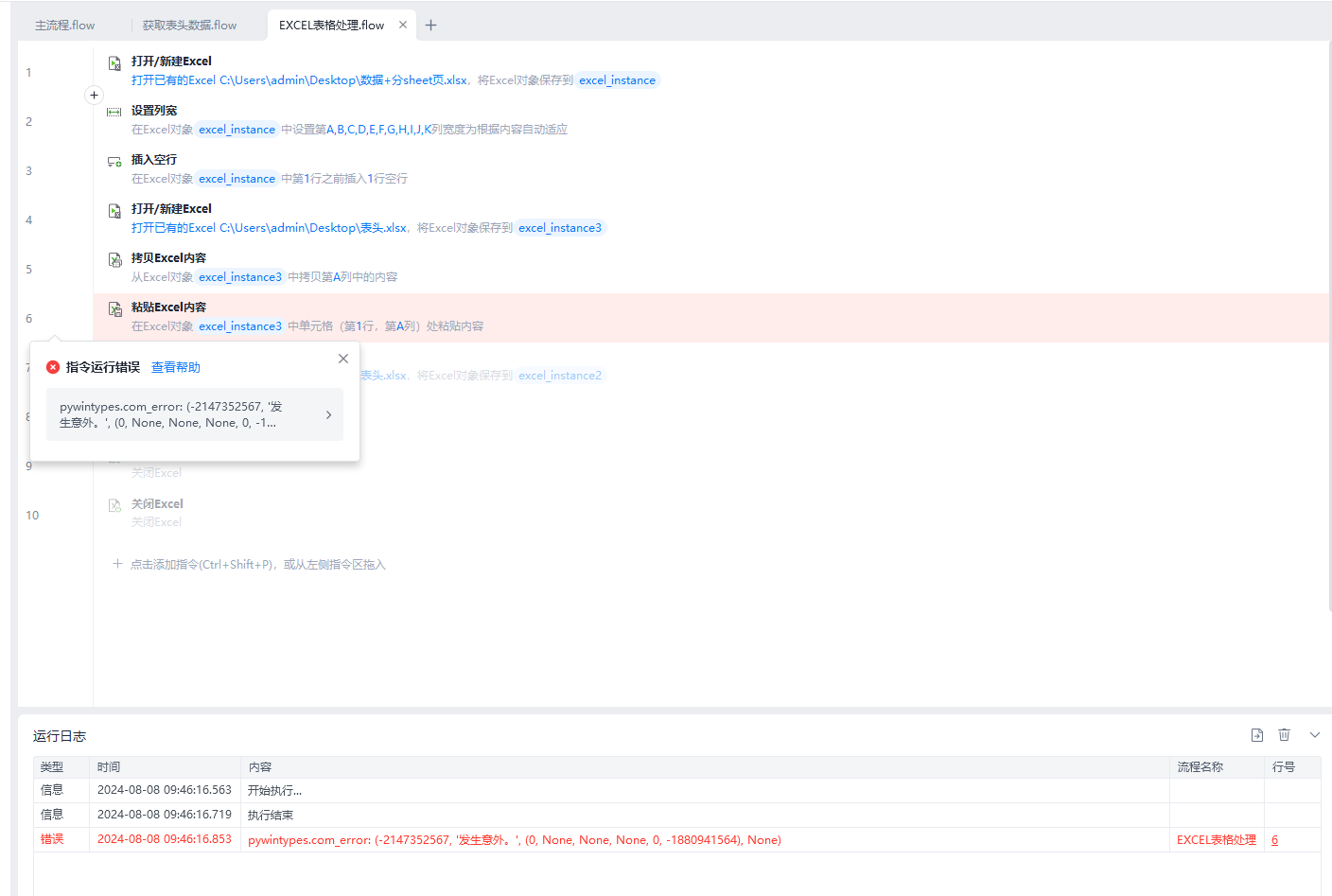The image size is (1332, 896).
Task: Open line number 6 link in the log
Action: coord(1274,840)
